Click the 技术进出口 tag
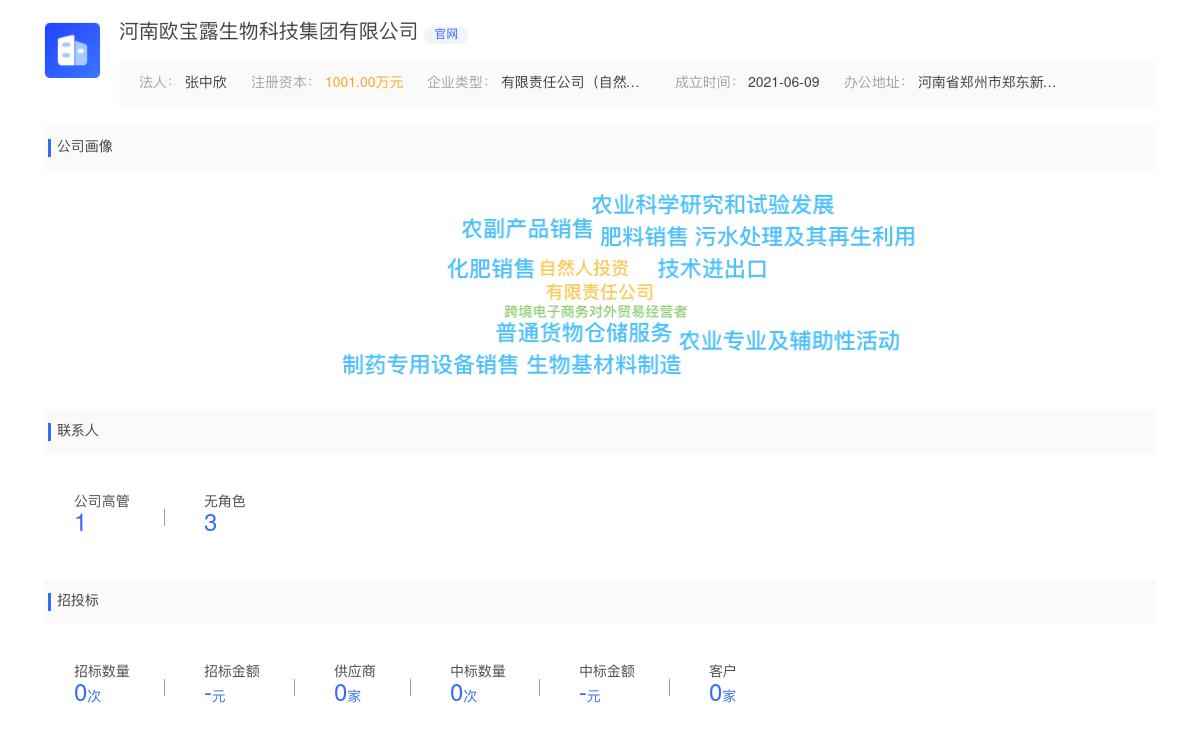This screenshot has width=1200, height=752. pos(712,268)
